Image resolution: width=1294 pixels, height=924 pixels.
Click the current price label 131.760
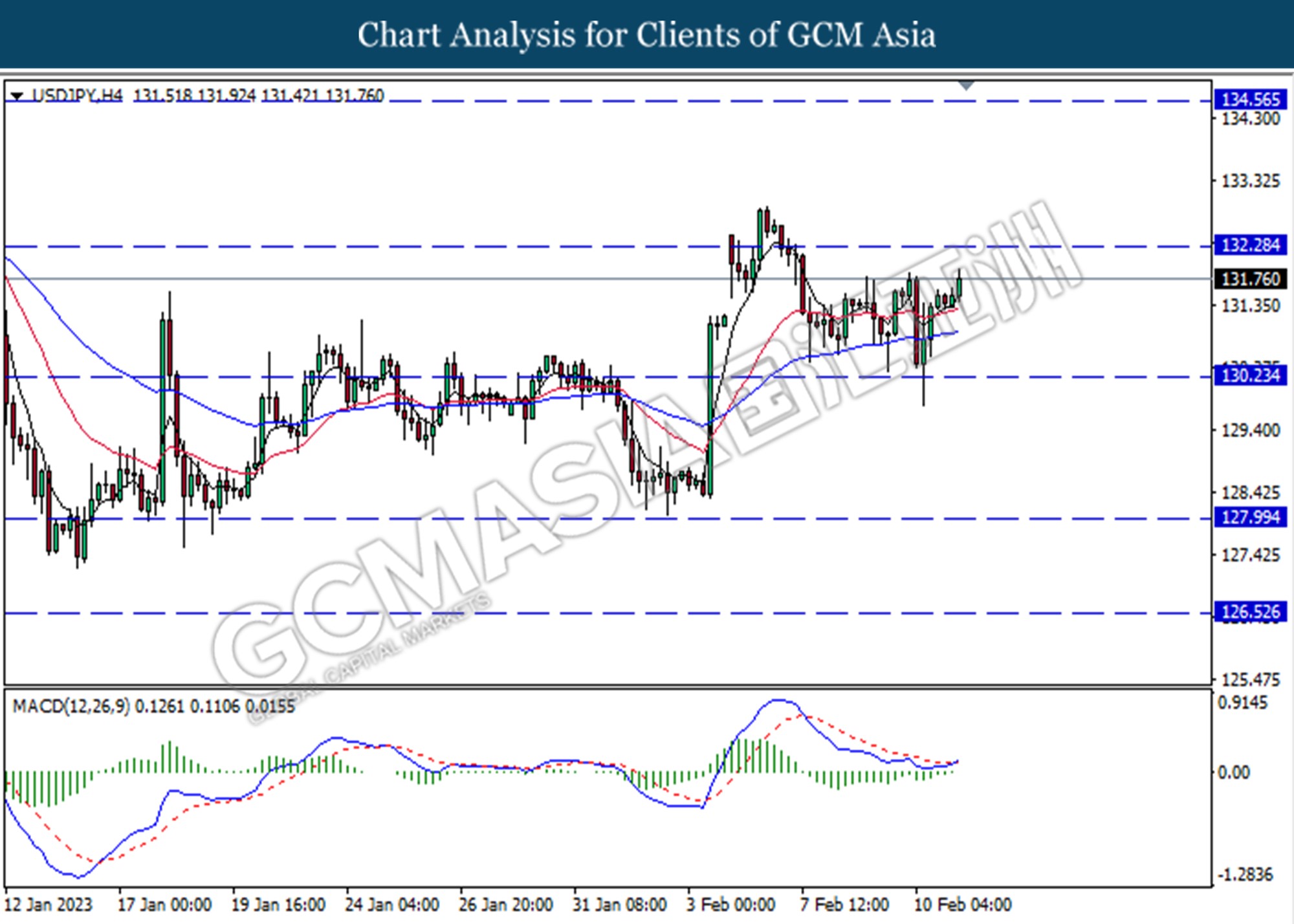[1250, 279]
